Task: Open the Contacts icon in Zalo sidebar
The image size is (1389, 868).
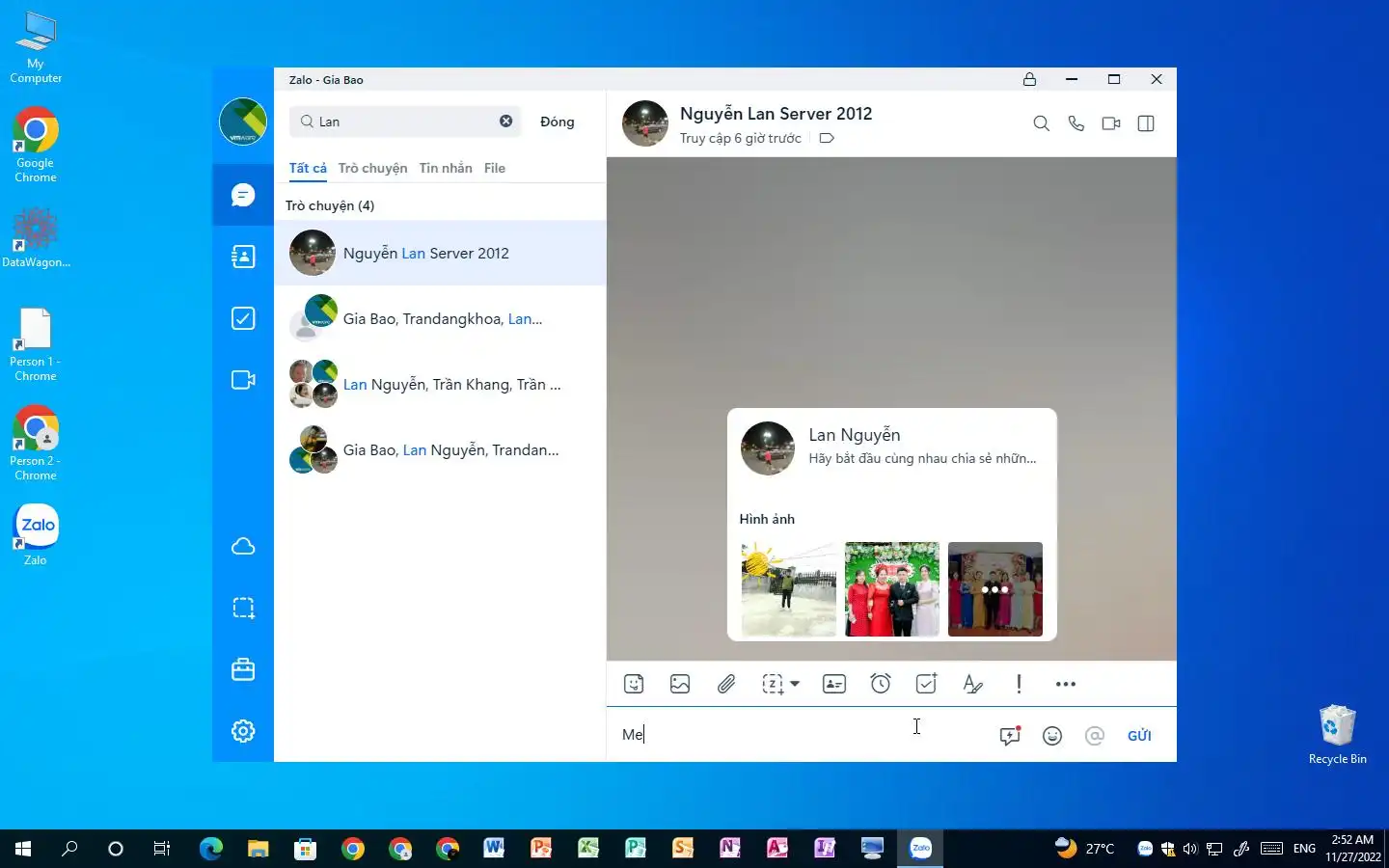Action: [243, 257]
